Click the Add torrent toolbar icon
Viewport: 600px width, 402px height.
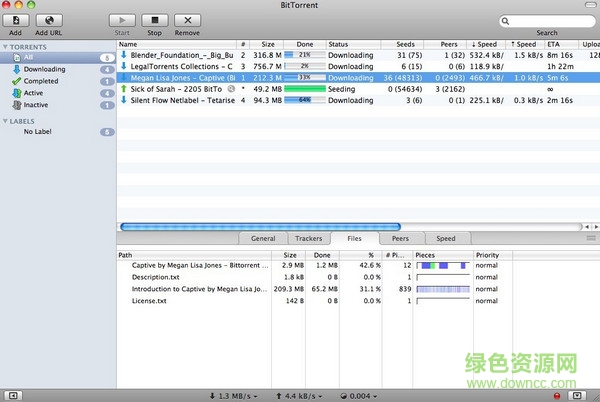click(16, 20)
